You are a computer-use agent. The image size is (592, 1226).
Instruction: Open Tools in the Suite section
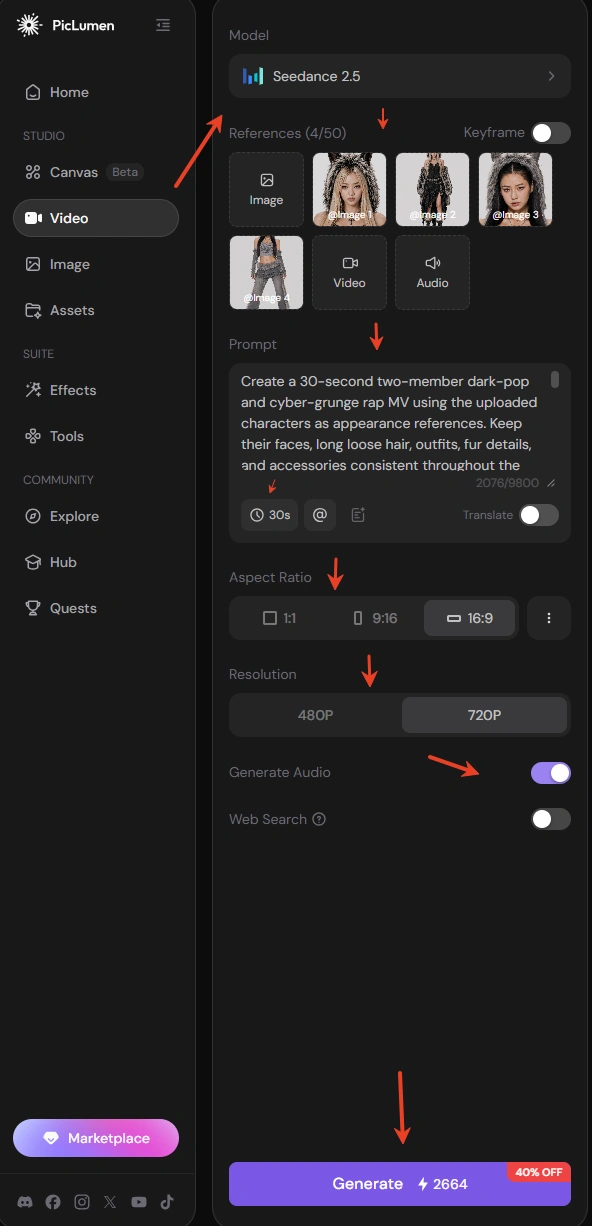[96, 436]
